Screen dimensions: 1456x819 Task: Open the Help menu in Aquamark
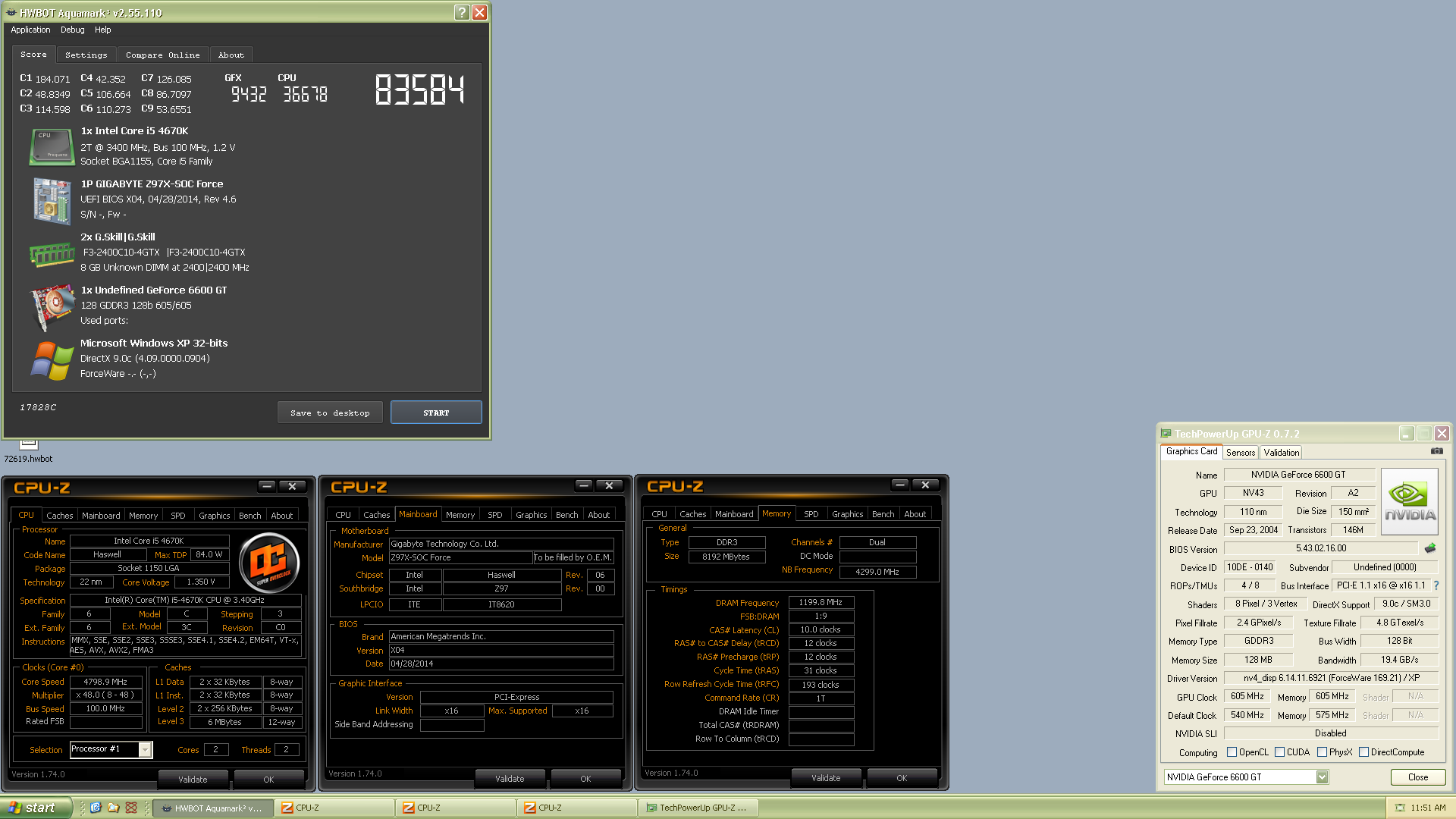(103, 30)
